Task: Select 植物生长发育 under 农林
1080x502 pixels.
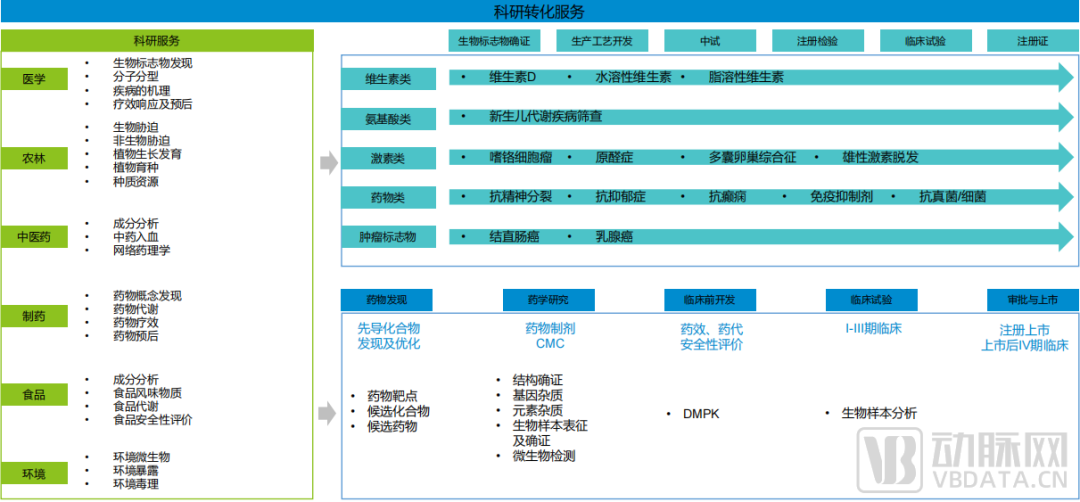Action: (x=147, y=154)
